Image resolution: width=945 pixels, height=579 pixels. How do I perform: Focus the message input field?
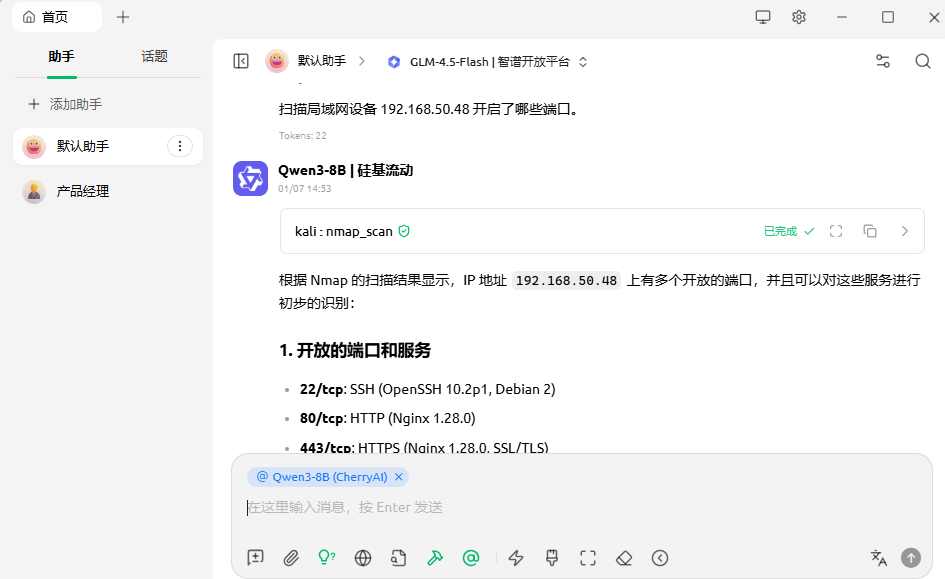pos(582,507)
